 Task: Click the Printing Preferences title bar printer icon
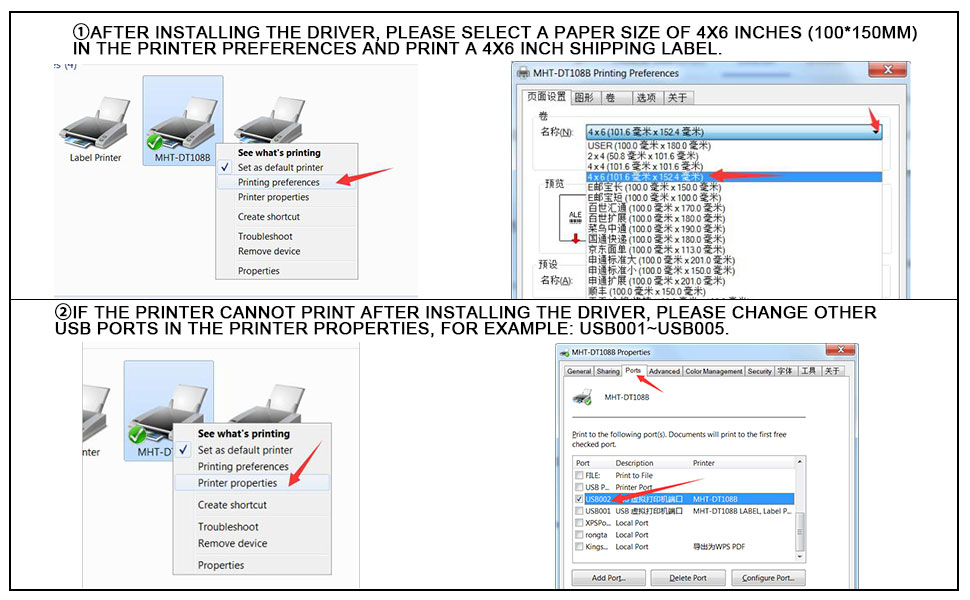[x=523, y=73]
